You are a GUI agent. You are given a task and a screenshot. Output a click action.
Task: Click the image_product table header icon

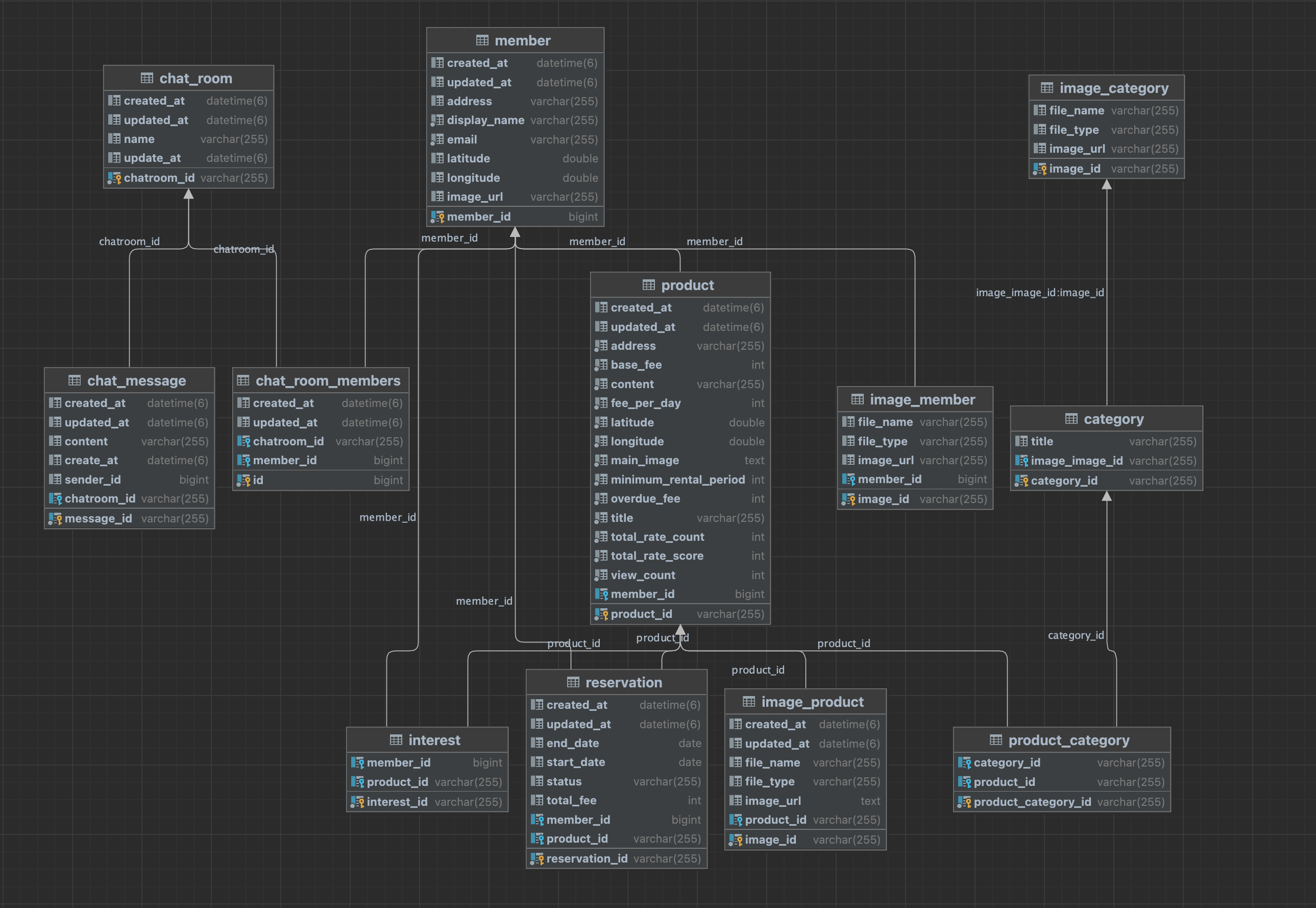(x=749, y=702)
